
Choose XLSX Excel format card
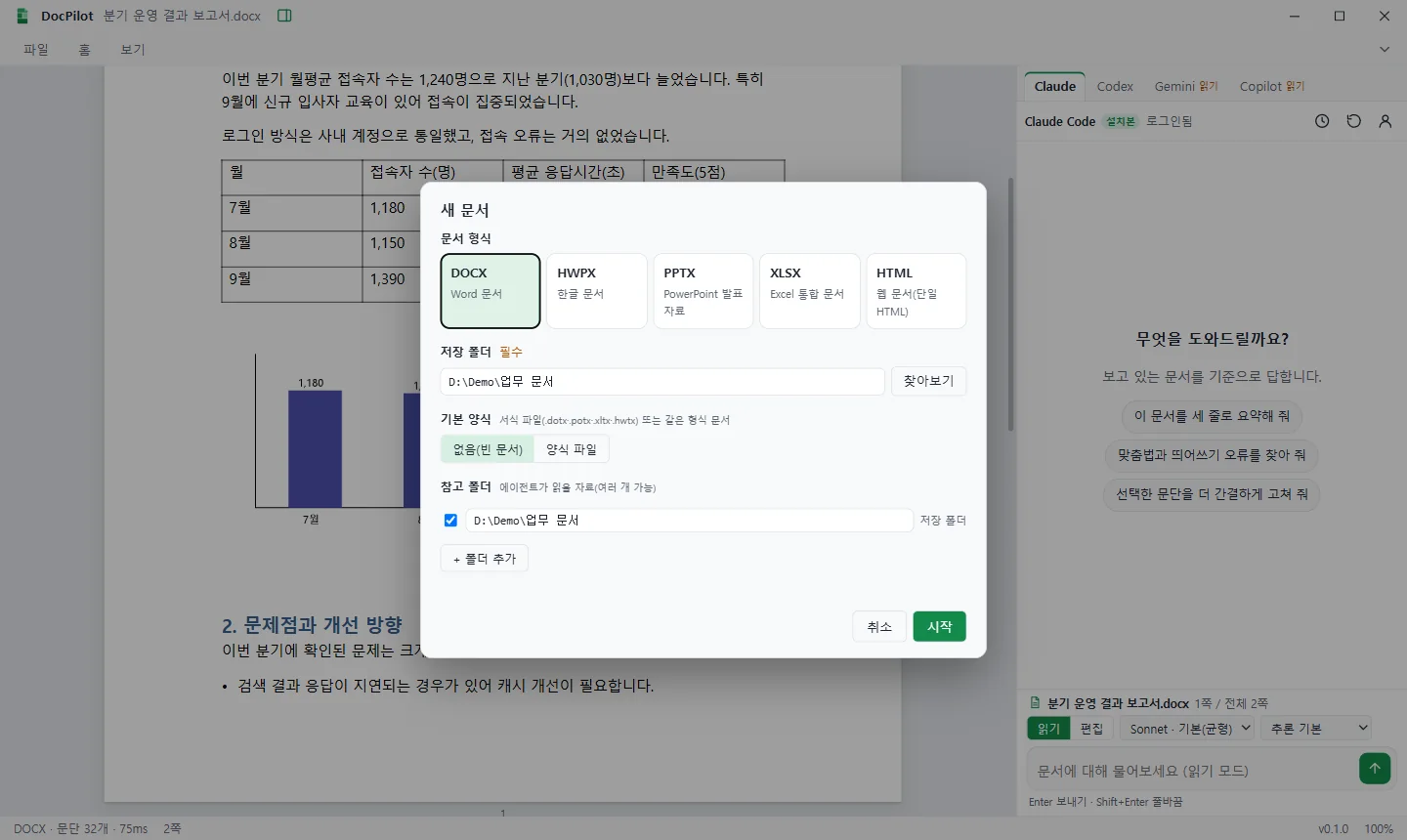(x=810, y=291)
